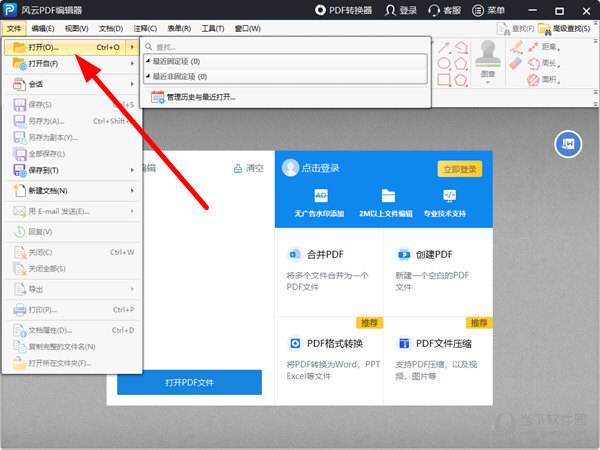Open 客服 customer service
This screenshot has width=600, height=450.
[x=444, y=10]
